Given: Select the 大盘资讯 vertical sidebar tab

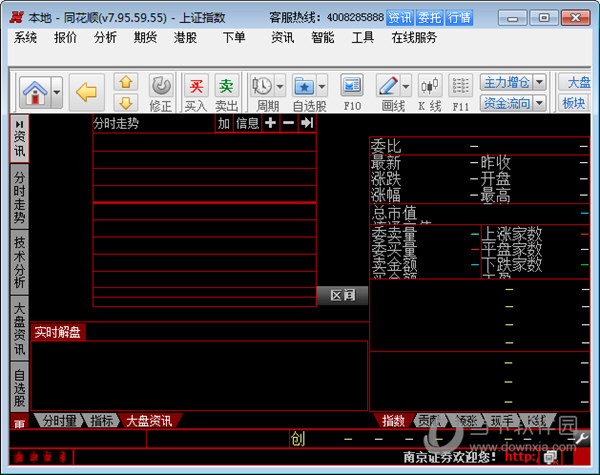Looking at the screenshot, I should click(20, 328).
